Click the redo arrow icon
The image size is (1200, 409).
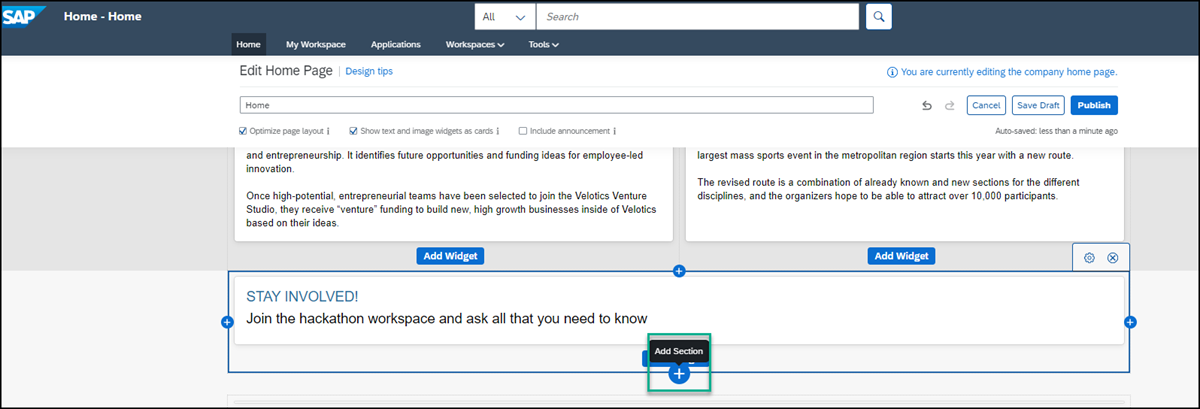[x=950, y=105]
